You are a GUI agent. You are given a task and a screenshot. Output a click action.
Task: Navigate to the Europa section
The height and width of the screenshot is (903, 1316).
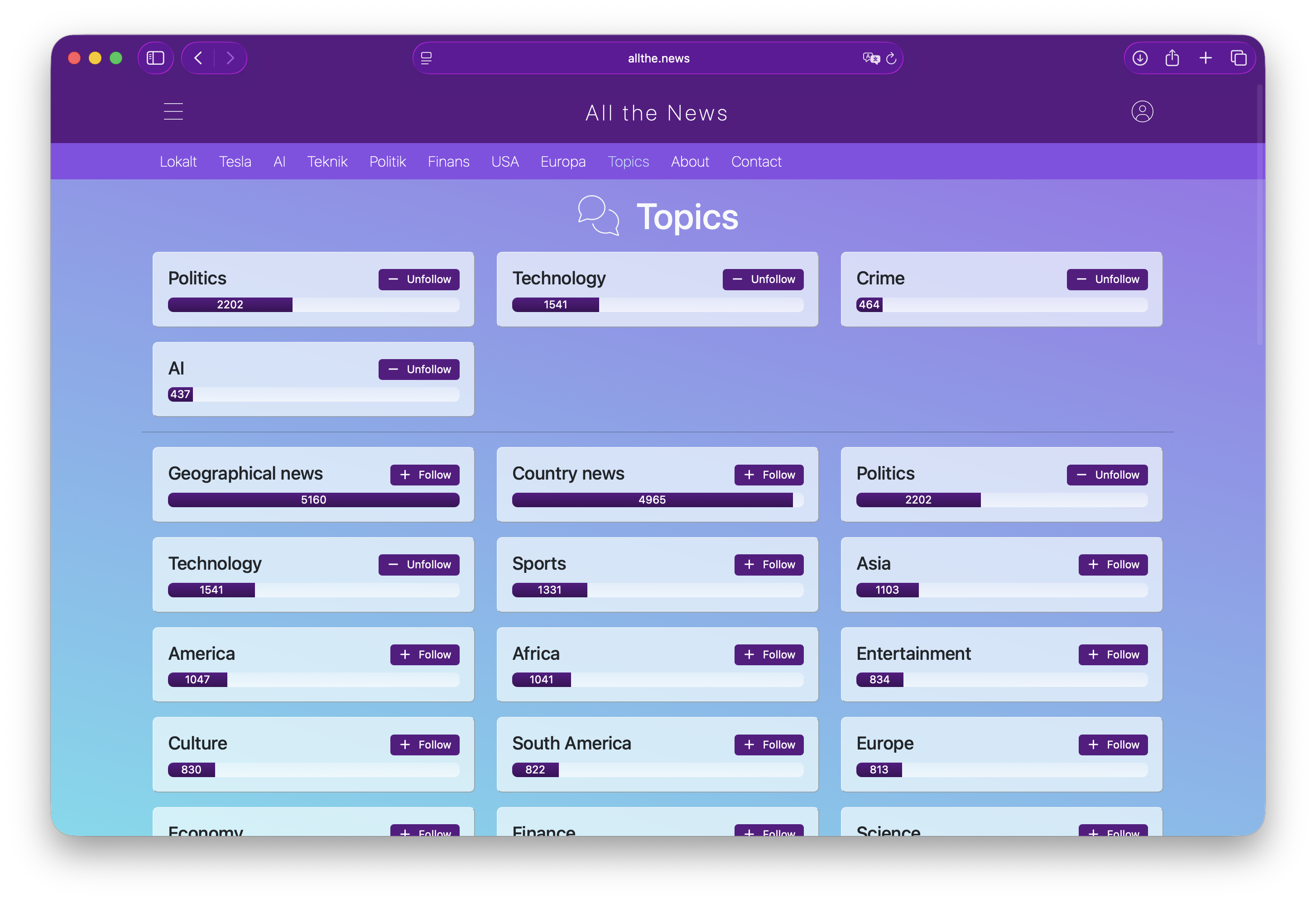point(563,161)
